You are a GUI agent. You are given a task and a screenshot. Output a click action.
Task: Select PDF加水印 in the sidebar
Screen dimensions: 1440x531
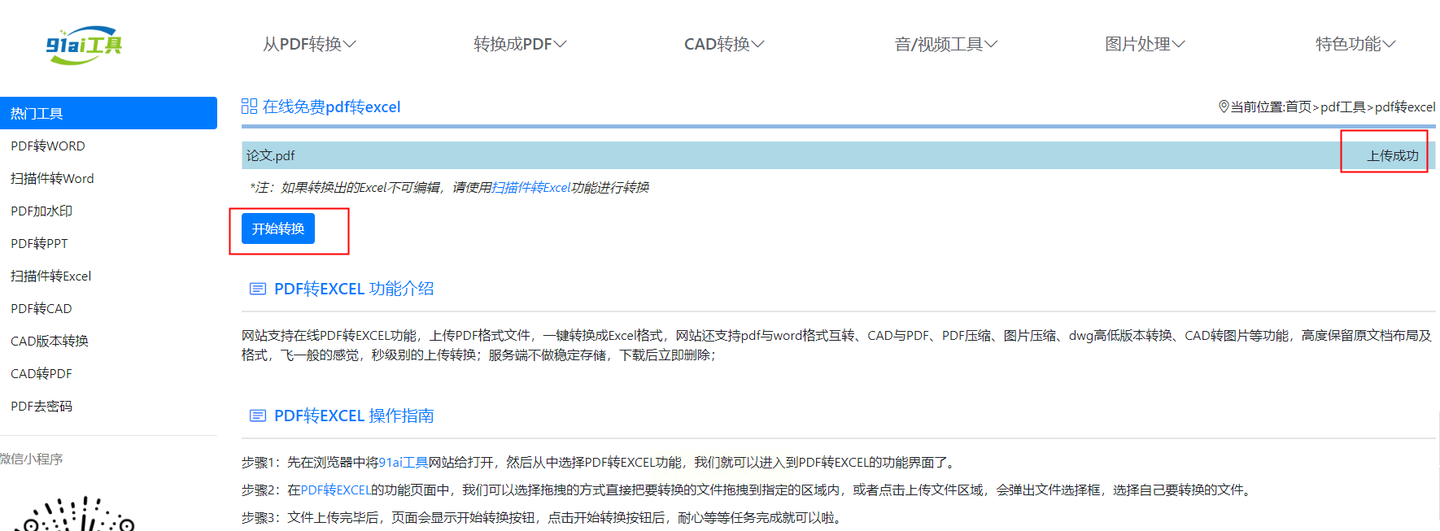click(41, 211)
